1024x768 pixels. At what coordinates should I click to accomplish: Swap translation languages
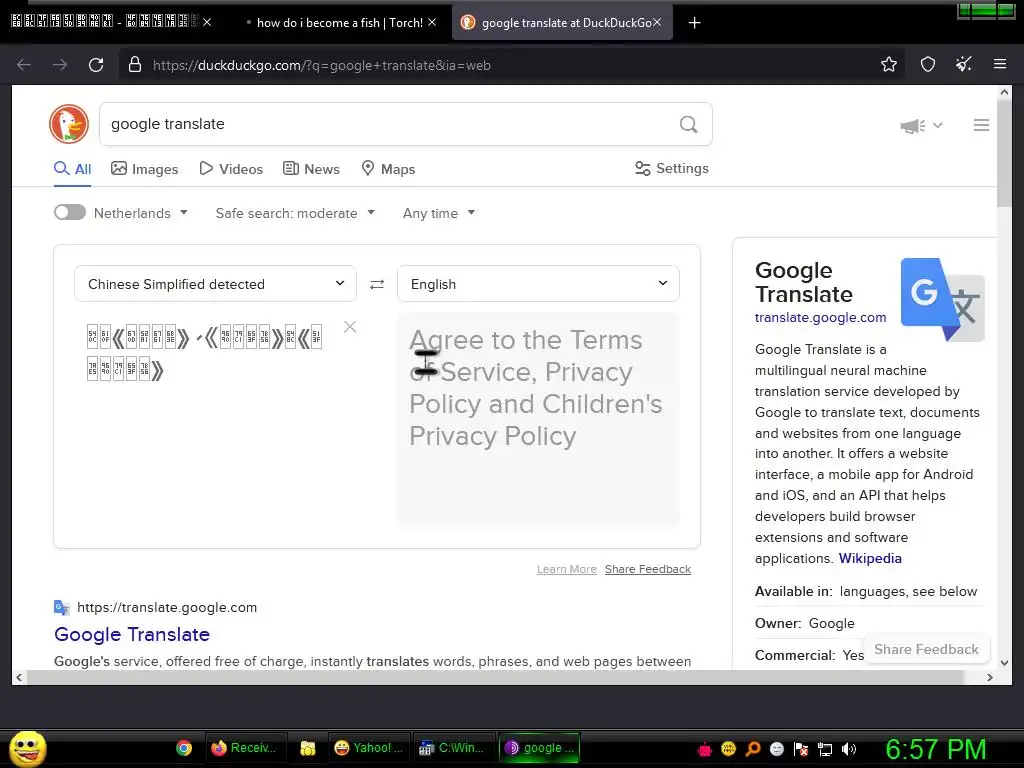(x=377, y=284)
